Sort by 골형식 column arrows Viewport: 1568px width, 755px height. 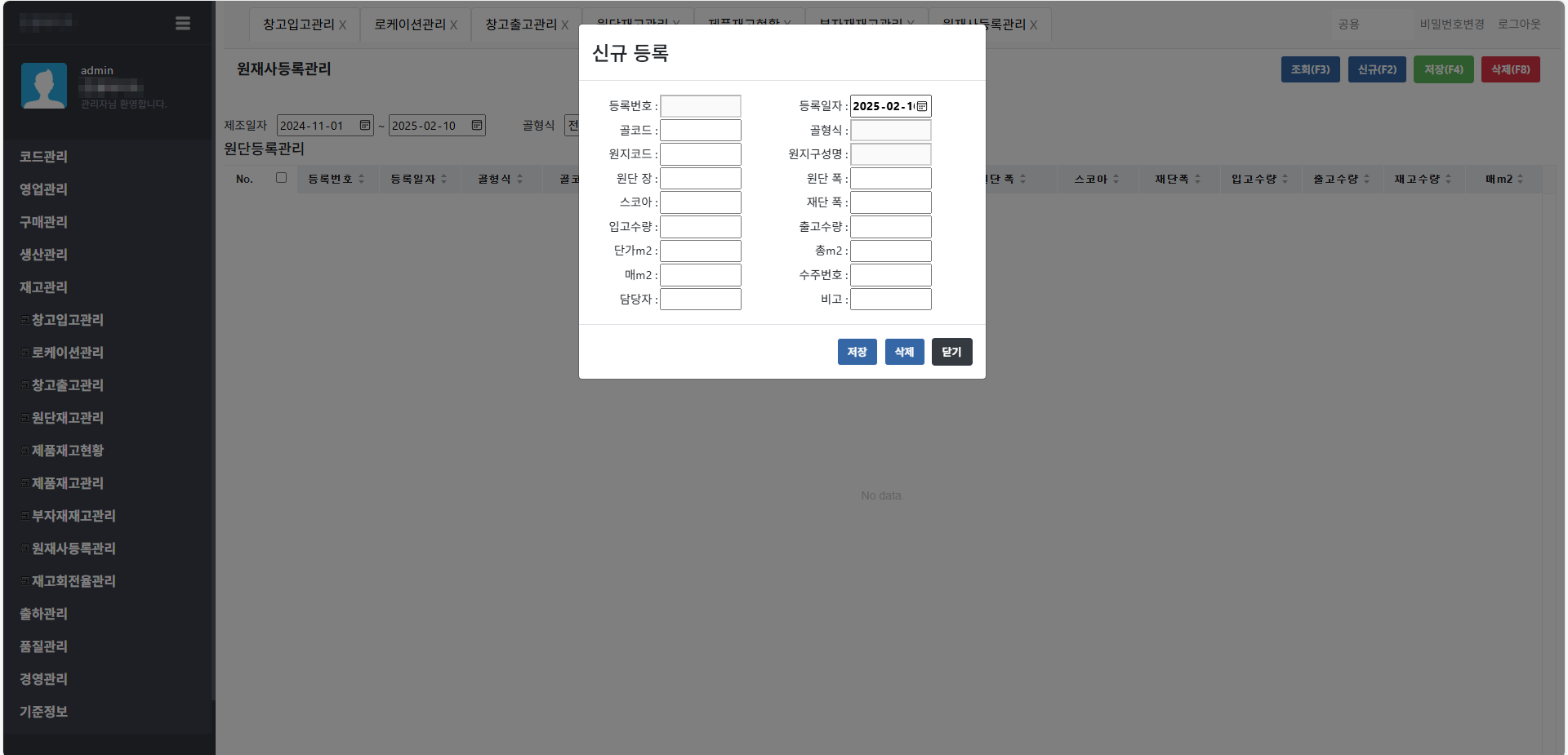(x=519, y=179)
